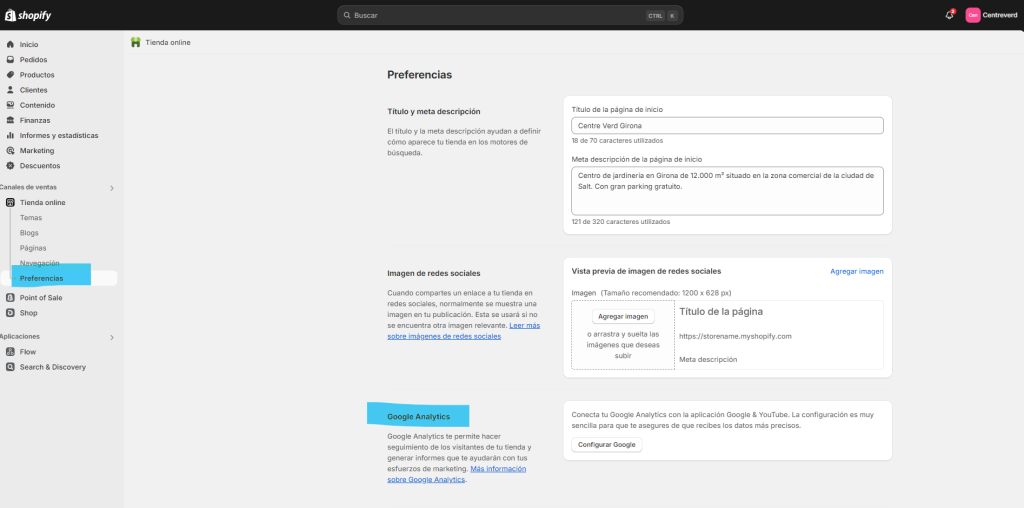Click the Meta descripción text area
The width and height of the screenshot is (1024, 508).
tap(727, 190)
